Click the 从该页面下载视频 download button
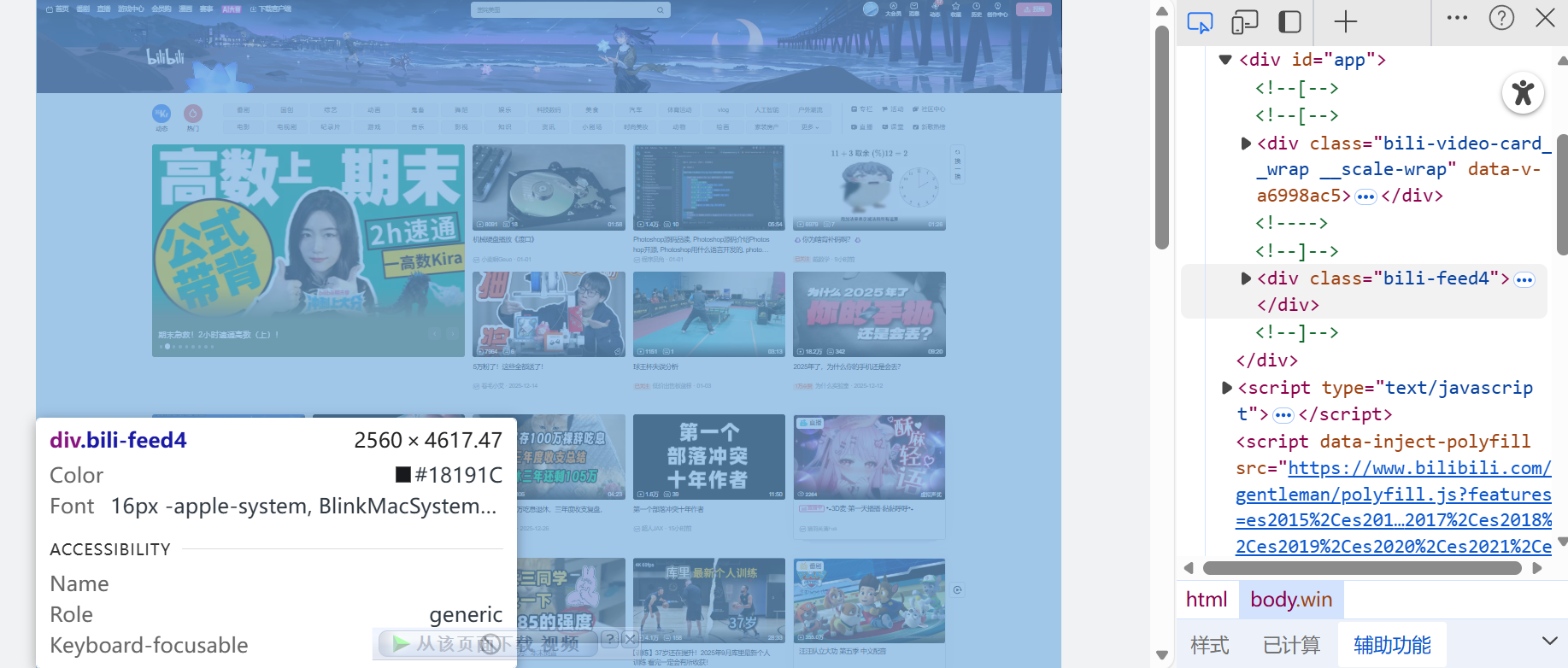This screenshot has height=668, width=1568. coord(488,643)
